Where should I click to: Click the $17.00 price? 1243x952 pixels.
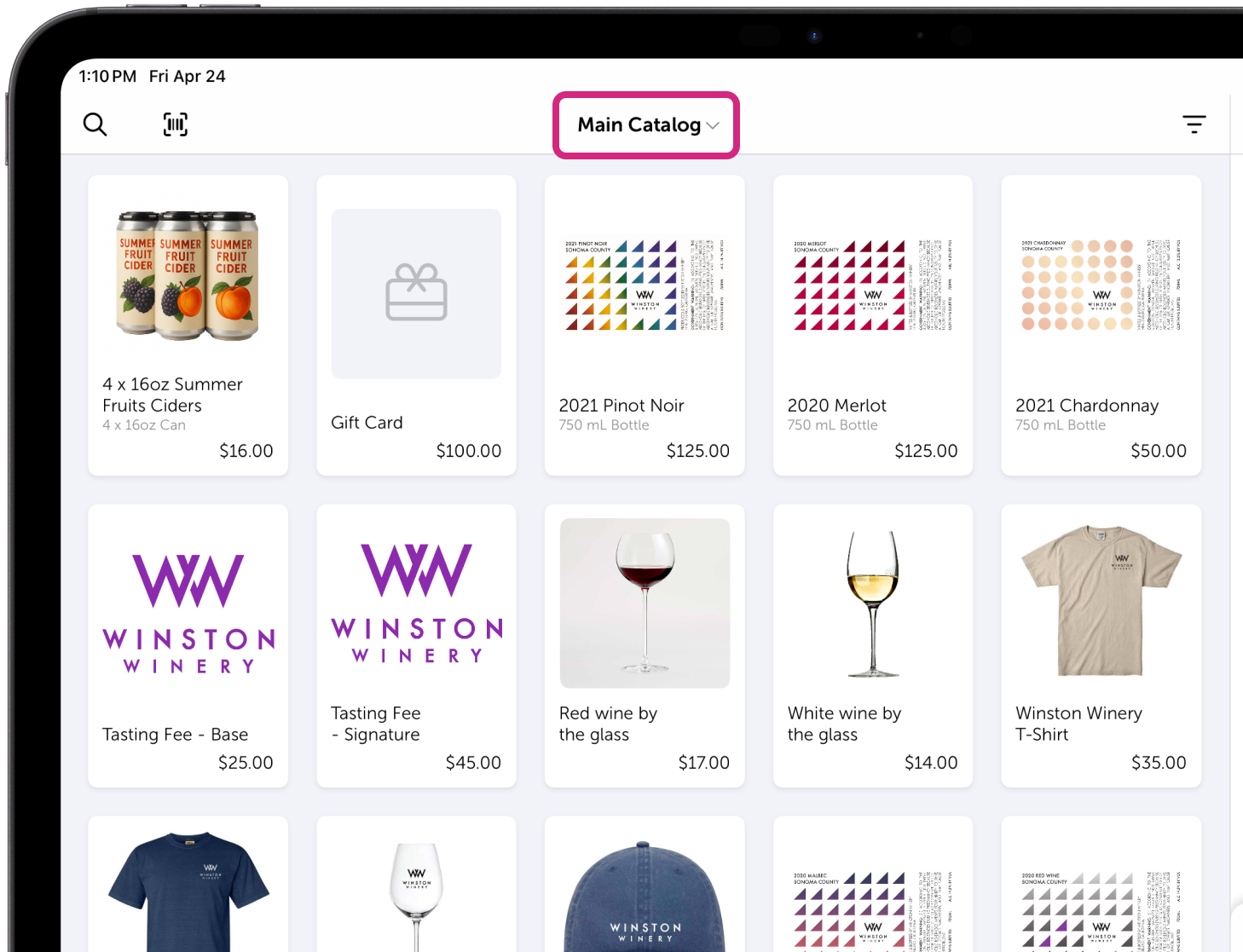tap(704, 763)
